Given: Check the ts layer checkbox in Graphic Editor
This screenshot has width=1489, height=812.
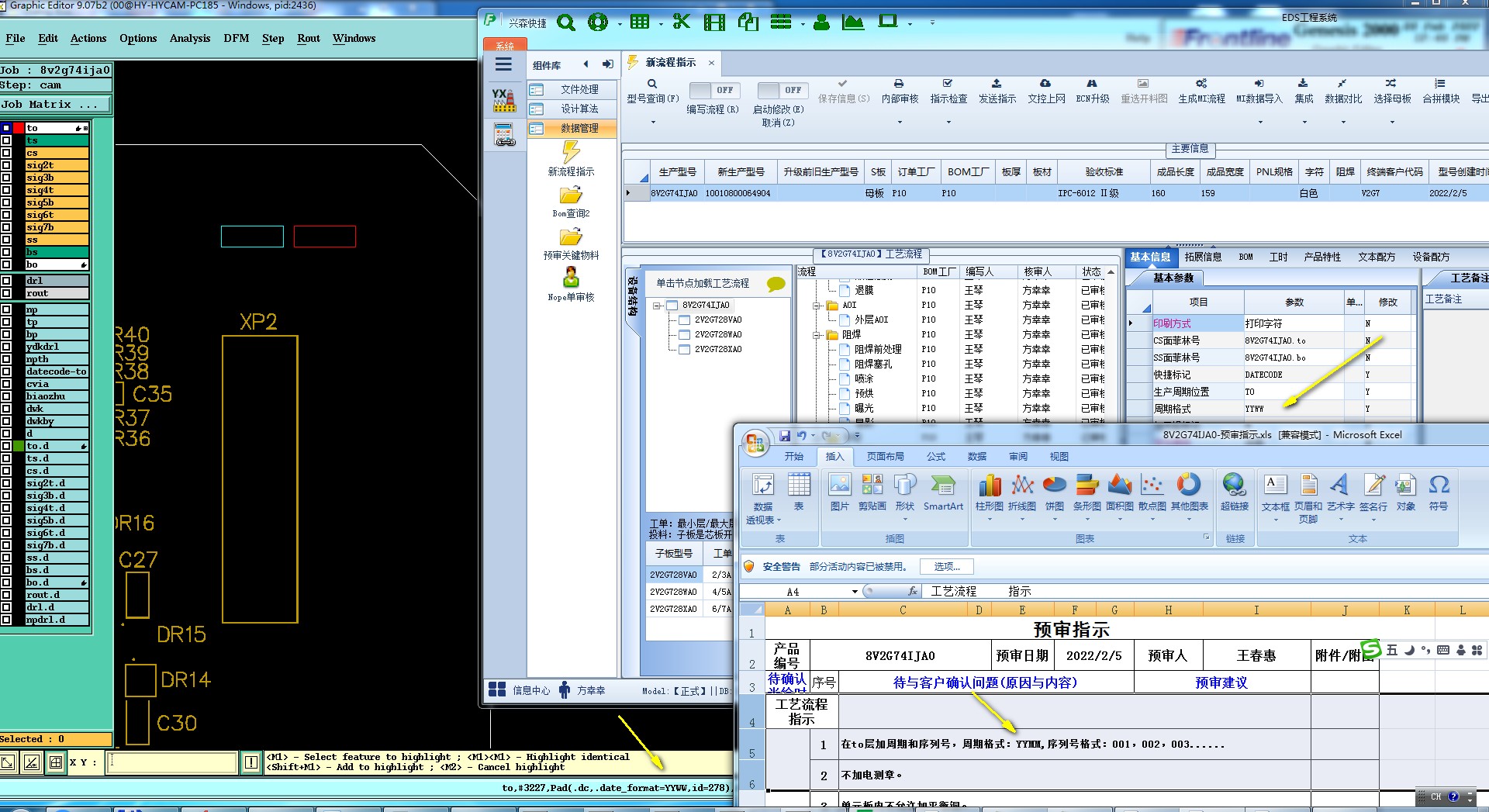Looking at the screenshot, I should point(6,140).
